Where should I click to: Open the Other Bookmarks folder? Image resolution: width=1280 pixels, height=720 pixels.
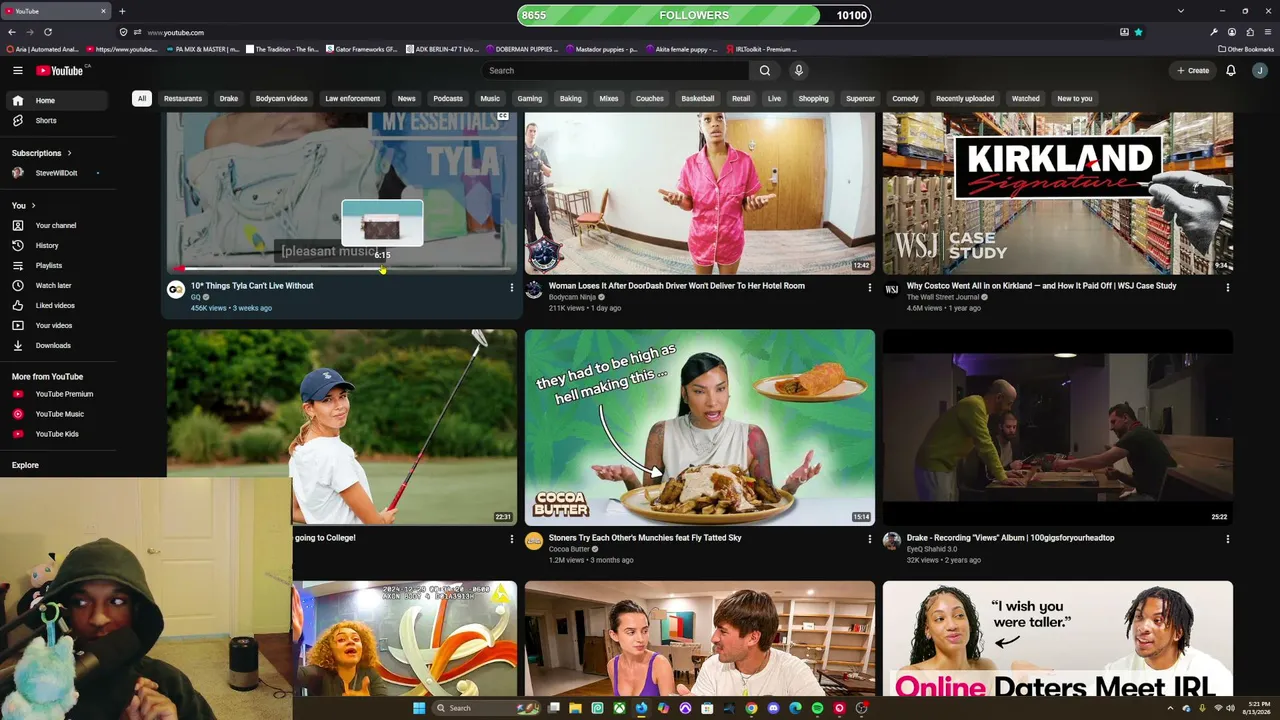(1246, 49)
